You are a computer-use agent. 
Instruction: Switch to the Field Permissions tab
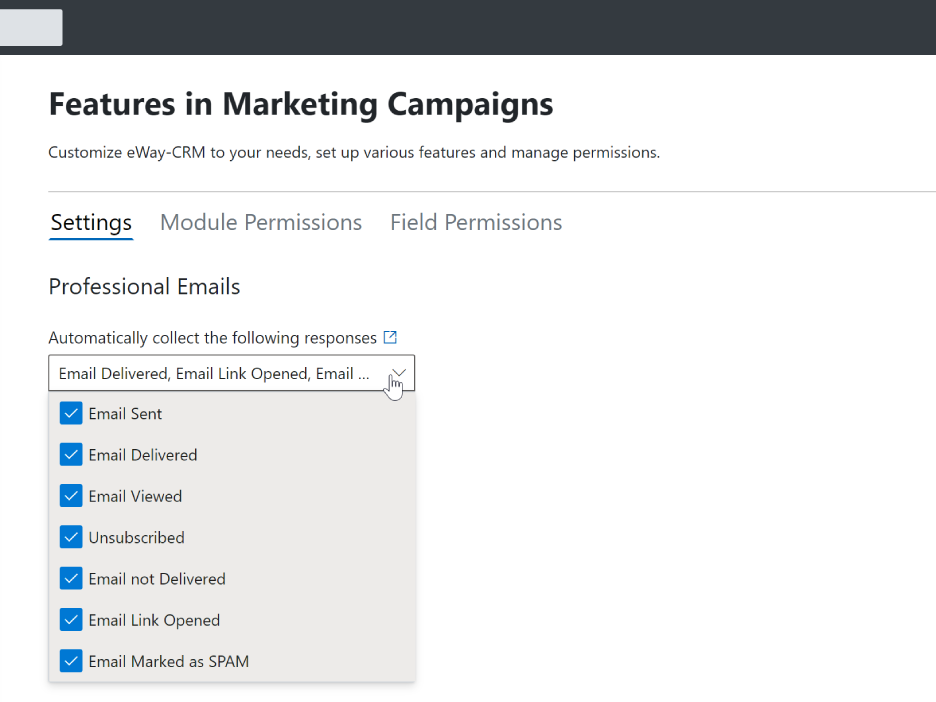tap(476, 222)
